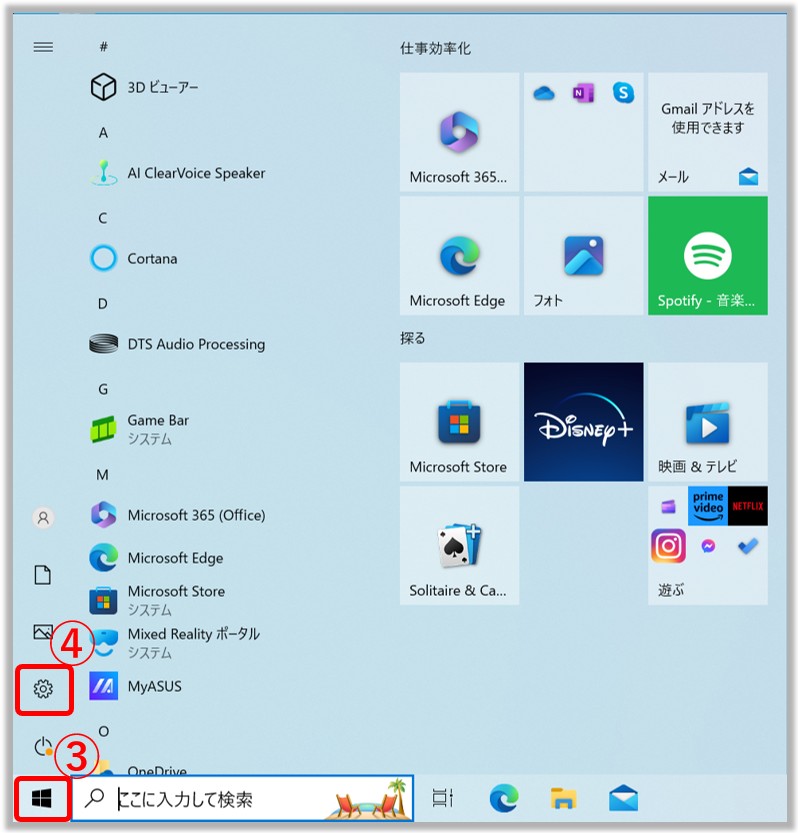Click the user account icon in sidebar
The width and height of the screenshot is (798, 833).
click(x=43, y=517)
